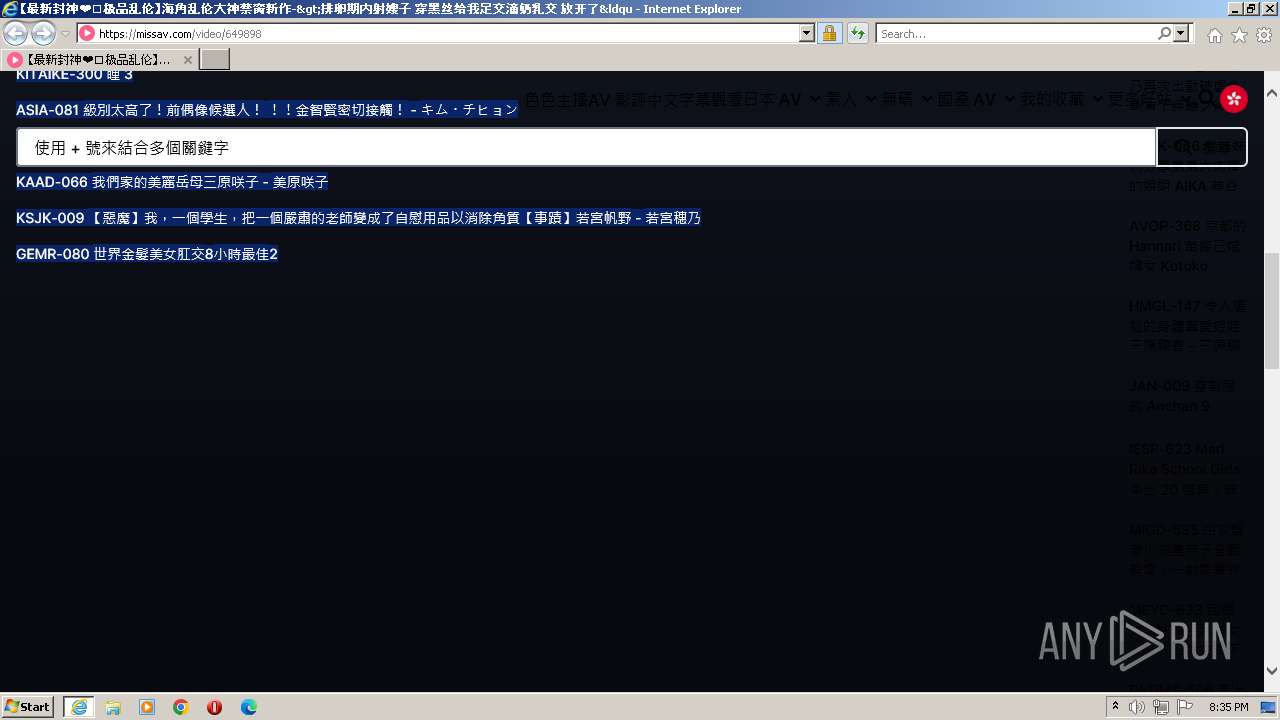Image resolution: width=1280 pixels, height=720 pixels.
Task: Click the Start button
Action: (28, 707)
